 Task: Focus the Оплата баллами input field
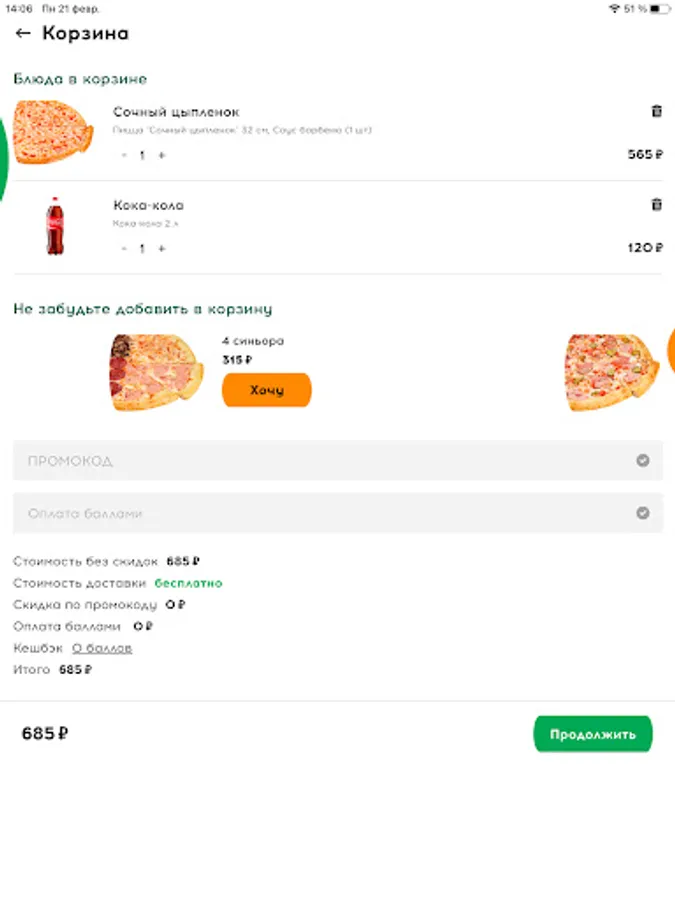click(x=320, y=513)
